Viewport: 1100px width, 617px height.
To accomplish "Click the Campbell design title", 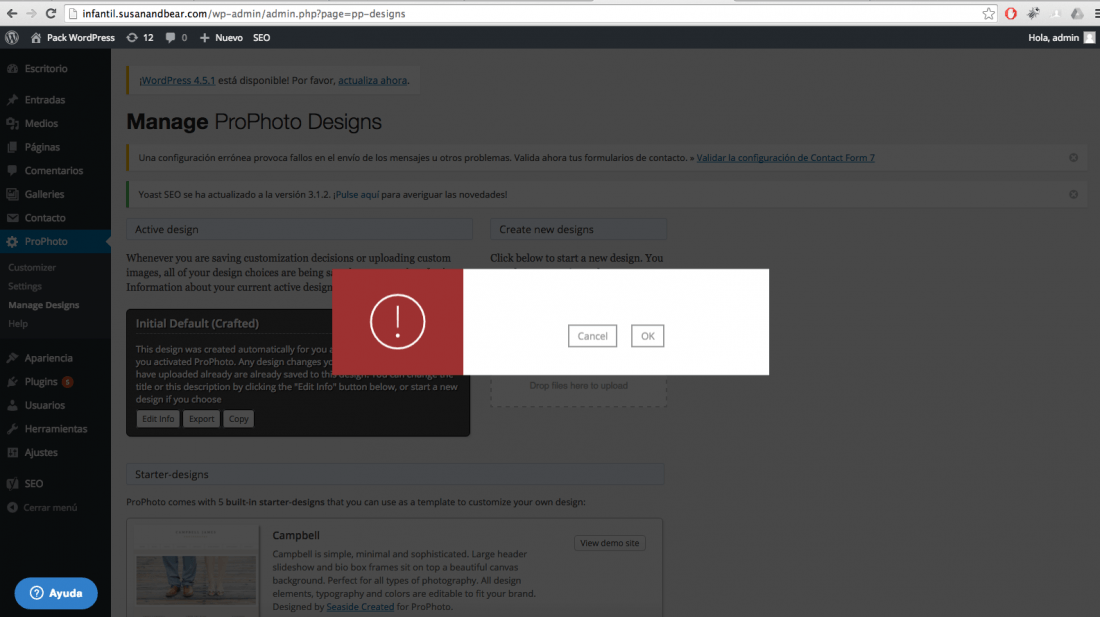I will point(296,535).
